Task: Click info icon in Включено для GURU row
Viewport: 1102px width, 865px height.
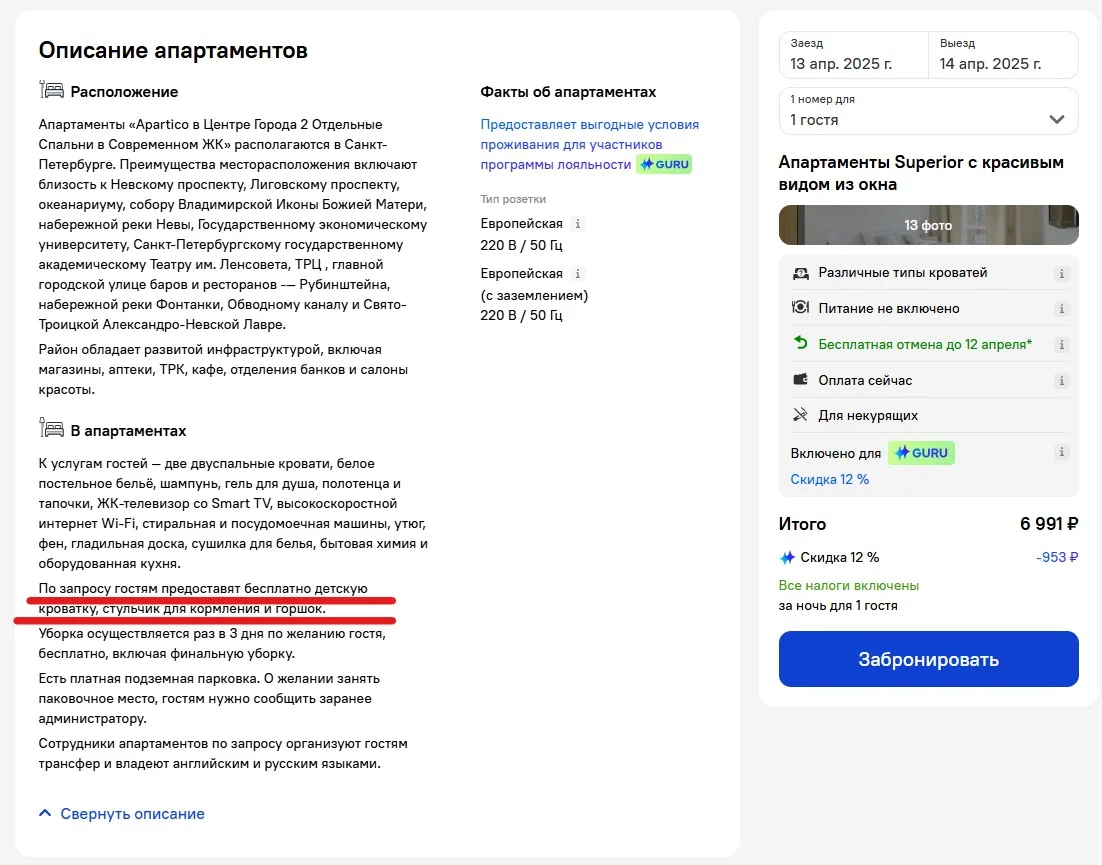Action: point(1061,452)
